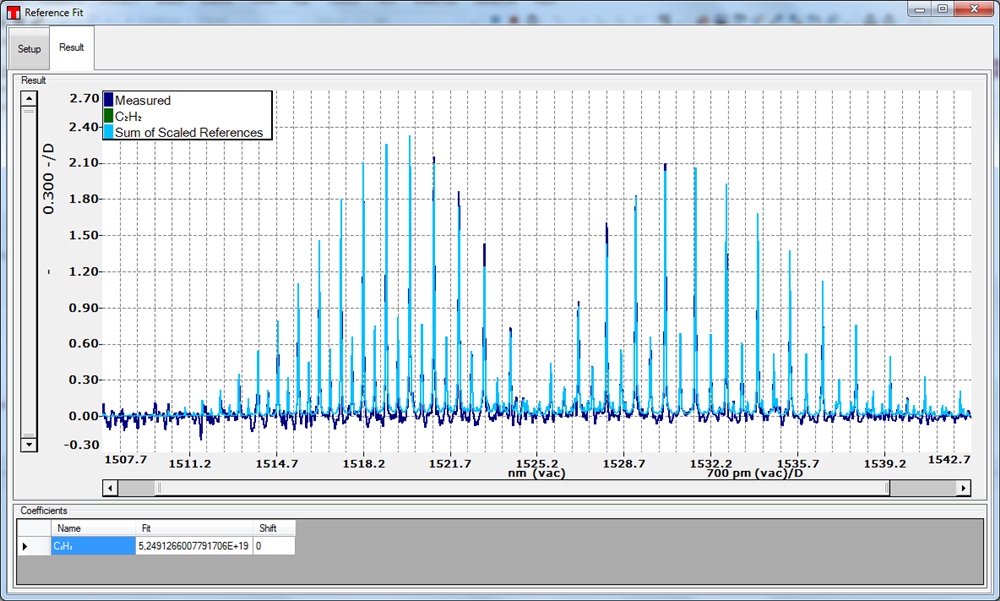Screen dimensions: 1000x601
Task: Click the 1521.7 x-axis tick label
Action: point(450,464)
